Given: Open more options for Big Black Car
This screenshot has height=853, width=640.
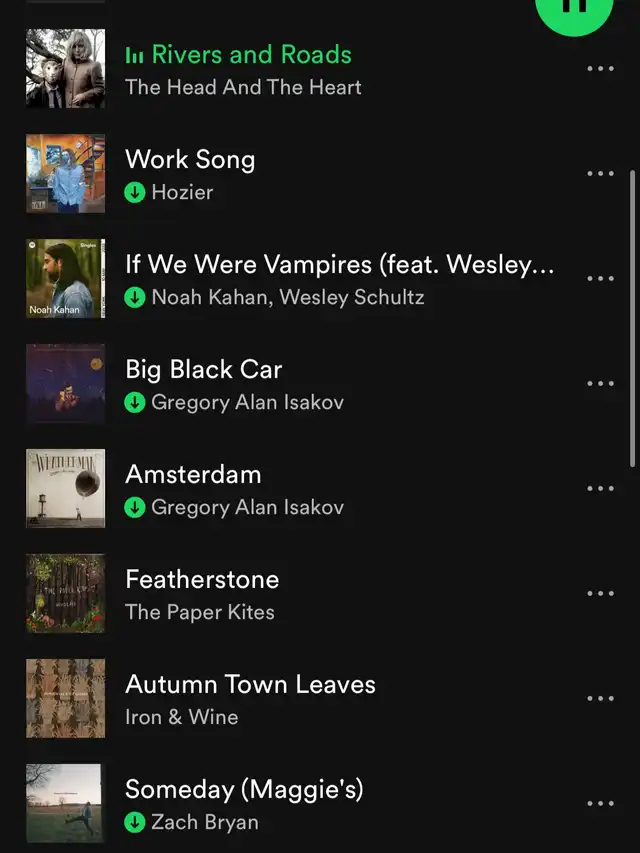Looking at the screenshot, I should click(600, 384).
